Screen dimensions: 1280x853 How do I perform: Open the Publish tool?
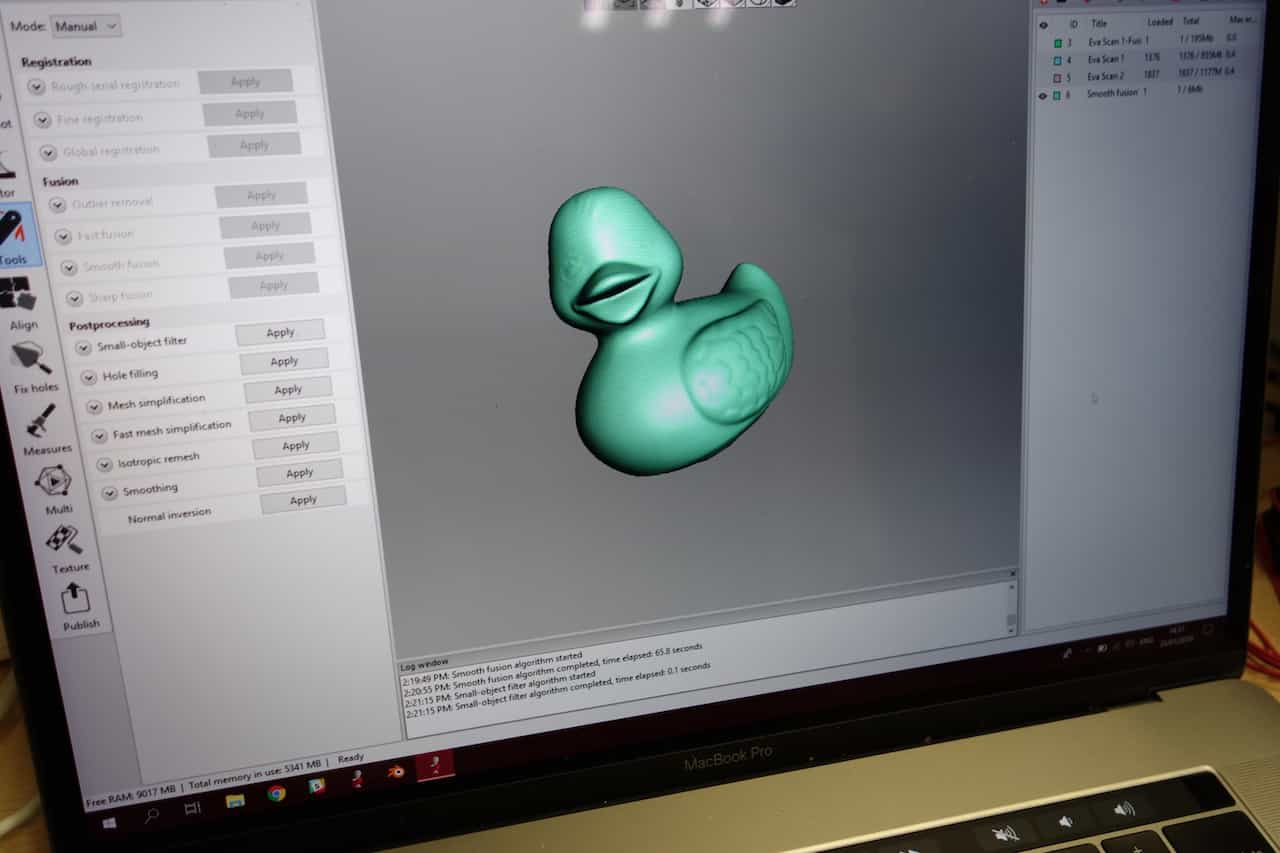click(79, 608)
